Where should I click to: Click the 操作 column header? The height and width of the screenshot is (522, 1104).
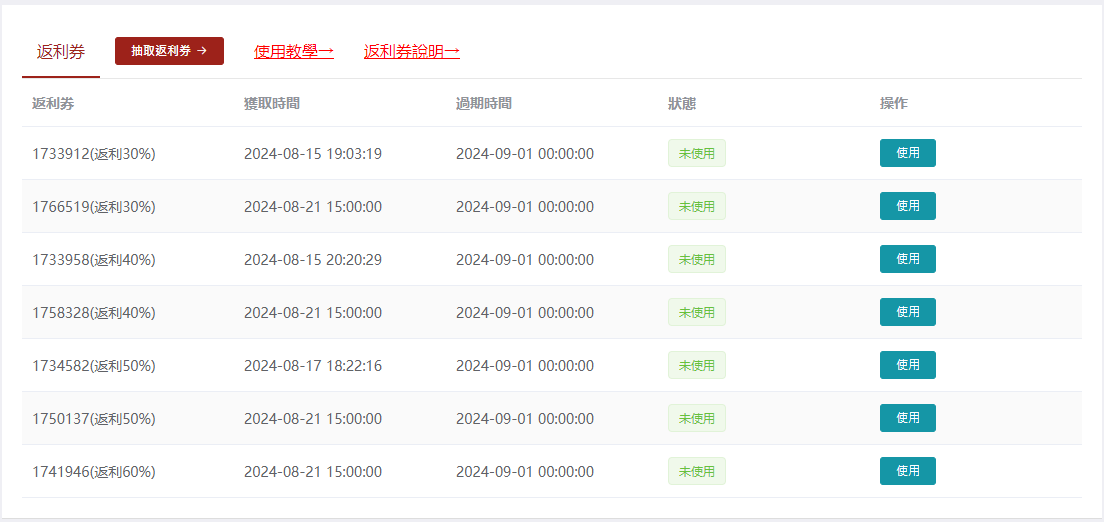coord(893,103)
